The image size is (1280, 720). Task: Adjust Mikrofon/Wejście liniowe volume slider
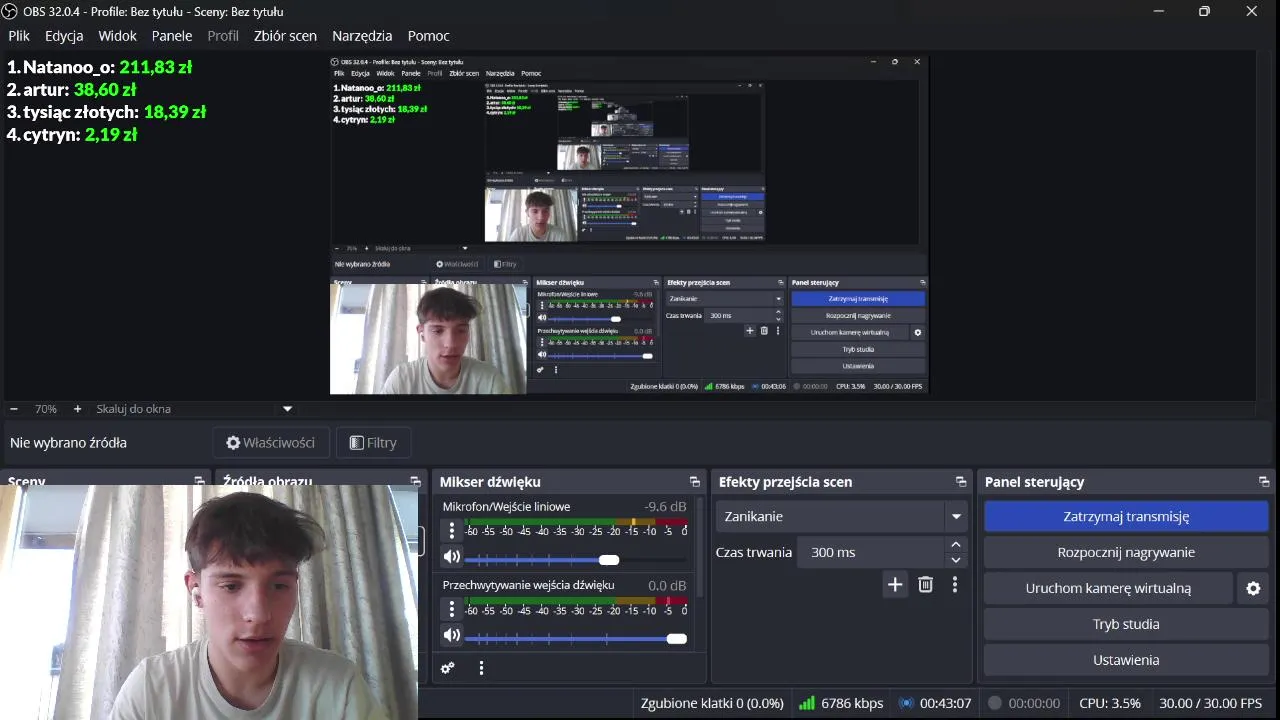[576, 559]
